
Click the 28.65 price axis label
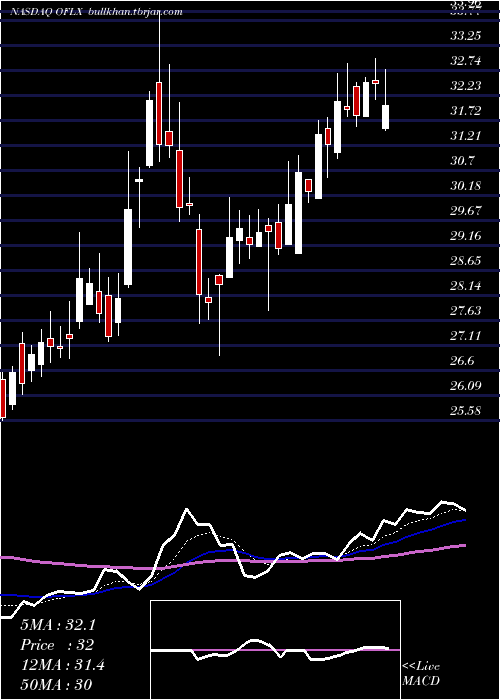pos(465,261)
